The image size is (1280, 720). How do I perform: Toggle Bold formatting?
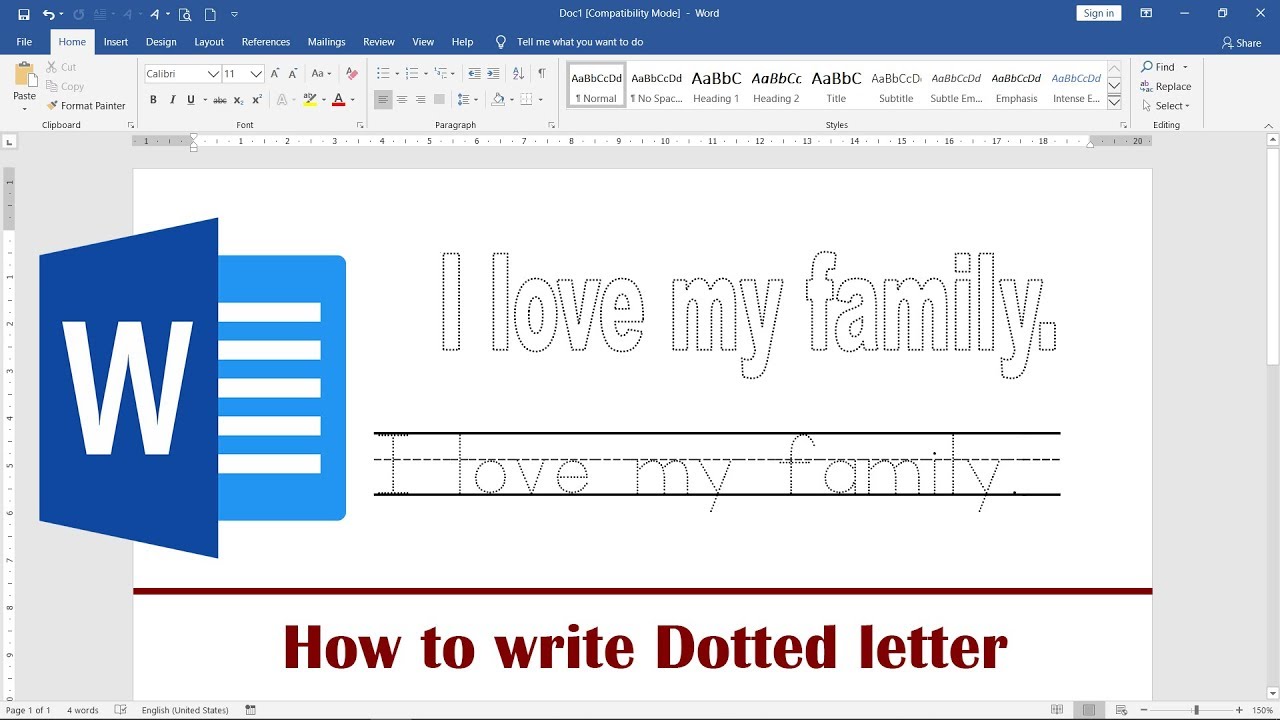tap(153, 100)
